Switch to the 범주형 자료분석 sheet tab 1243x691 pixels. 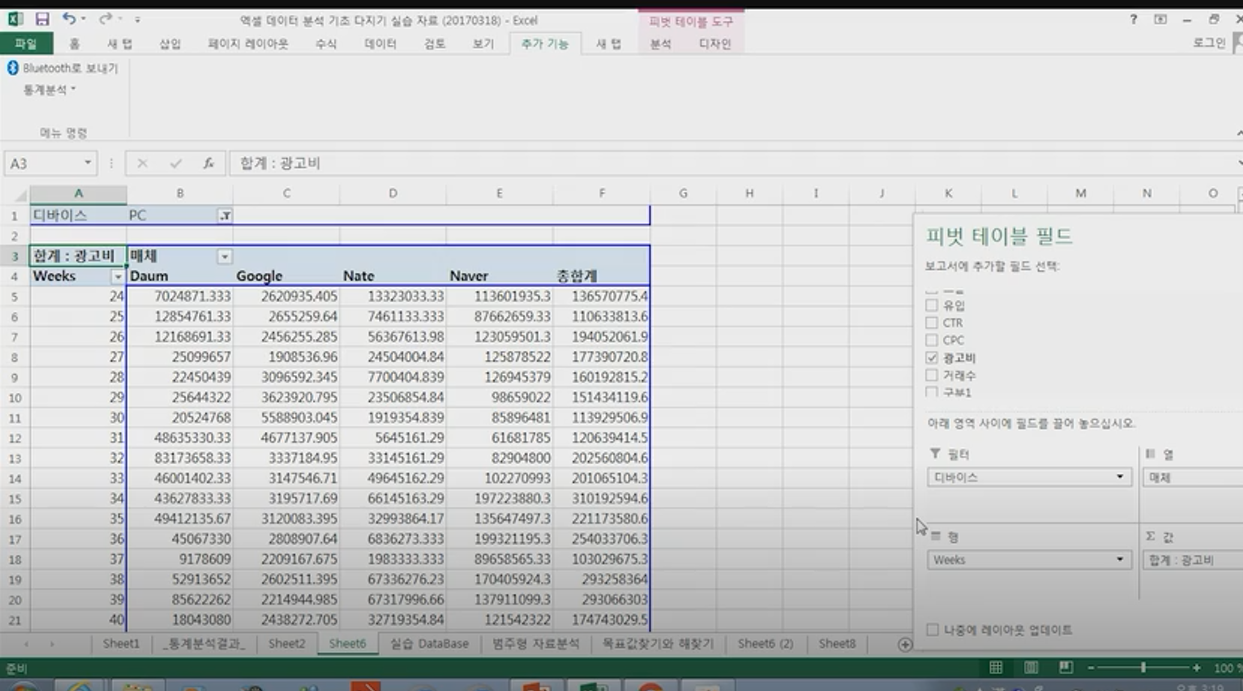535,644
